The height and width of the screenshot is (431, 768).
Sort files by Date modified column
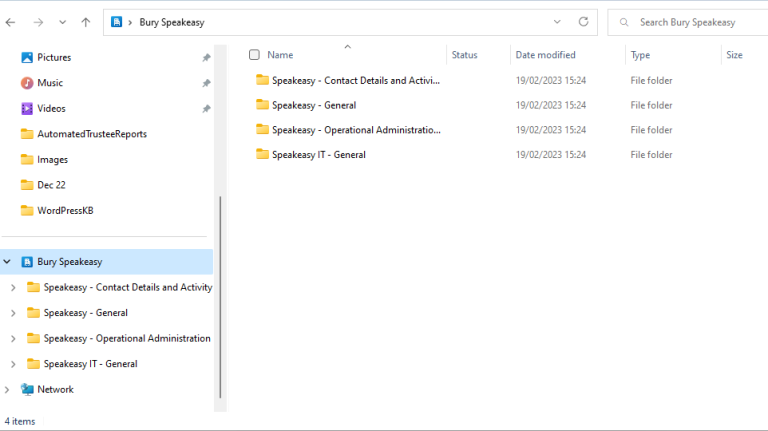point(545,55)
